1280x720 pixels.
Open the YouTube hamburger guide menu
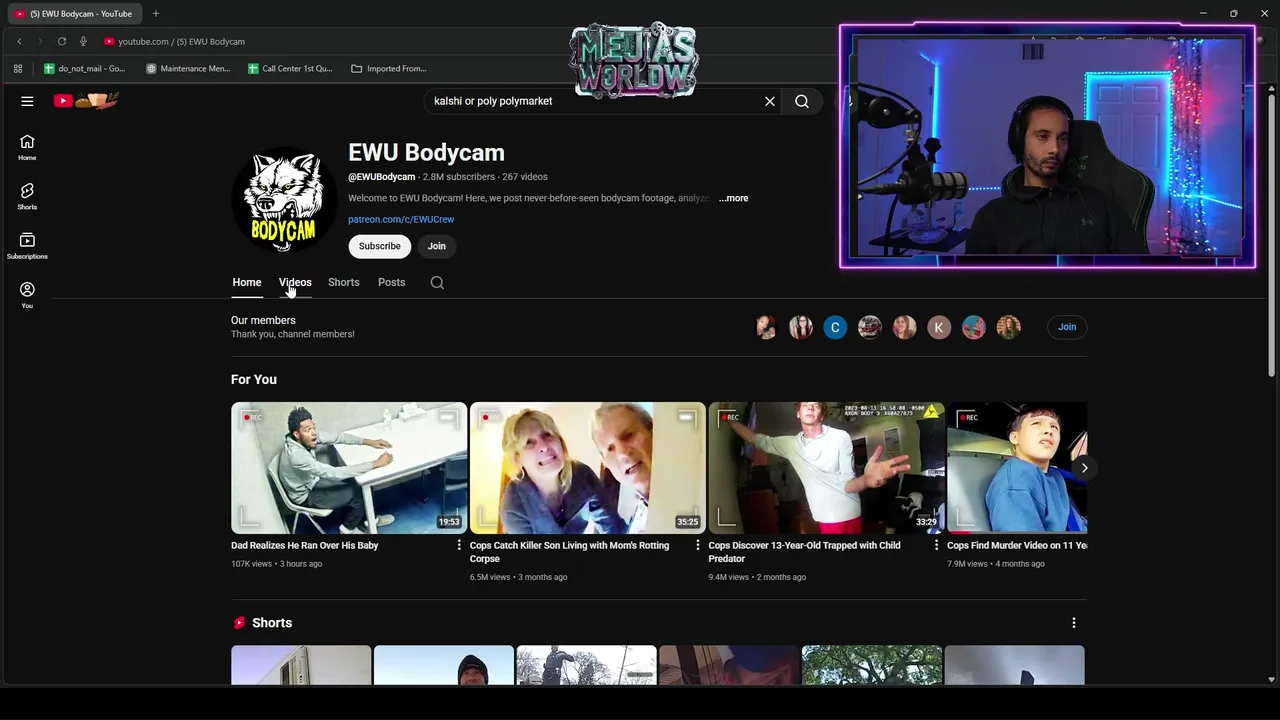(27, 101)
